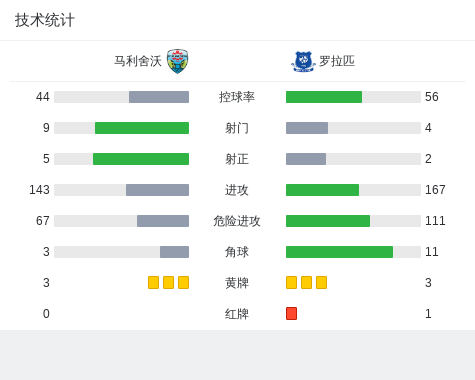Click the 马利舍沃 team crest icon

pos(177,61)
